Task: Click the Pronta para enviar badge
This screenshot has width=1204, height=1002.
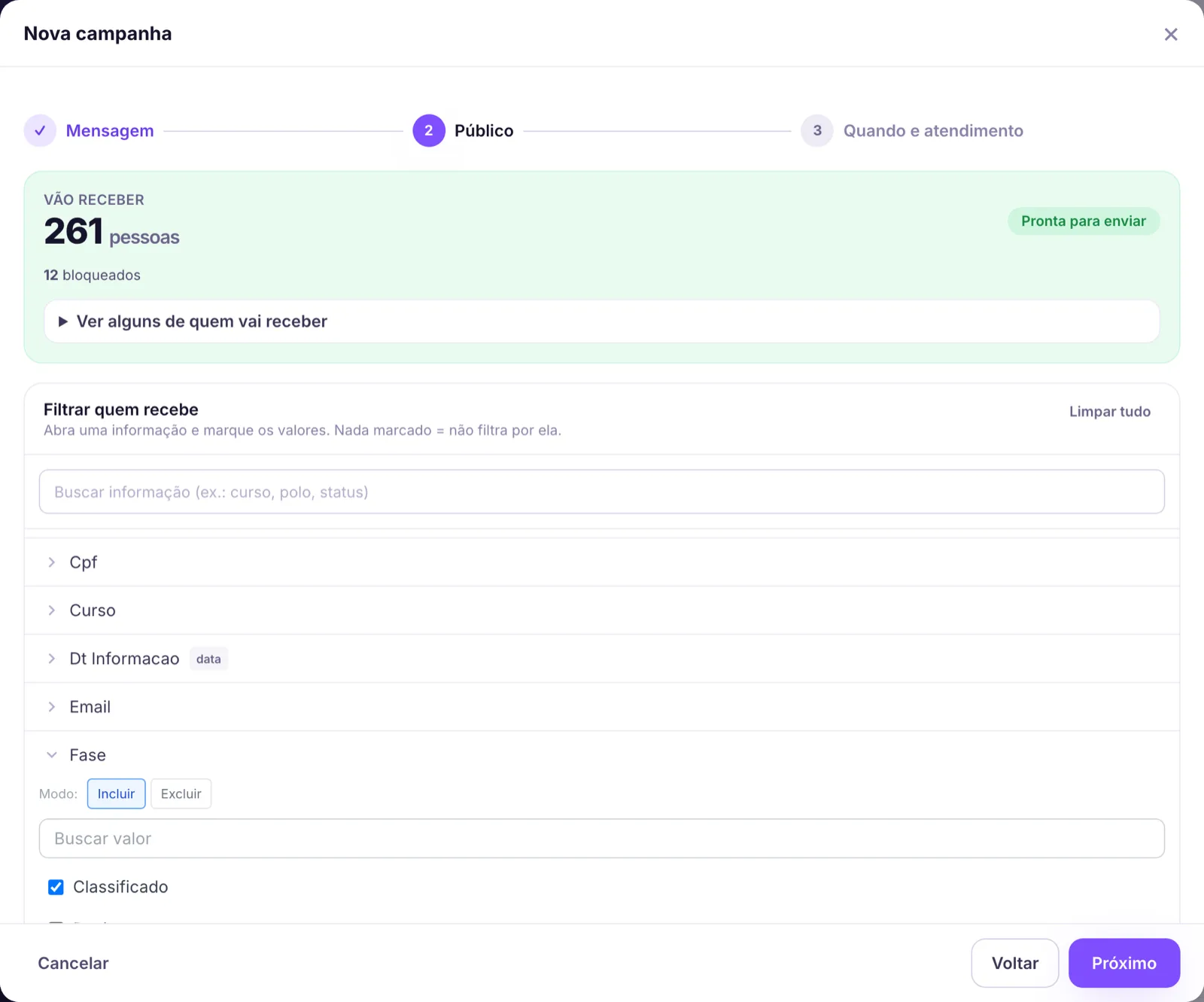Action: pos(1084,221)
